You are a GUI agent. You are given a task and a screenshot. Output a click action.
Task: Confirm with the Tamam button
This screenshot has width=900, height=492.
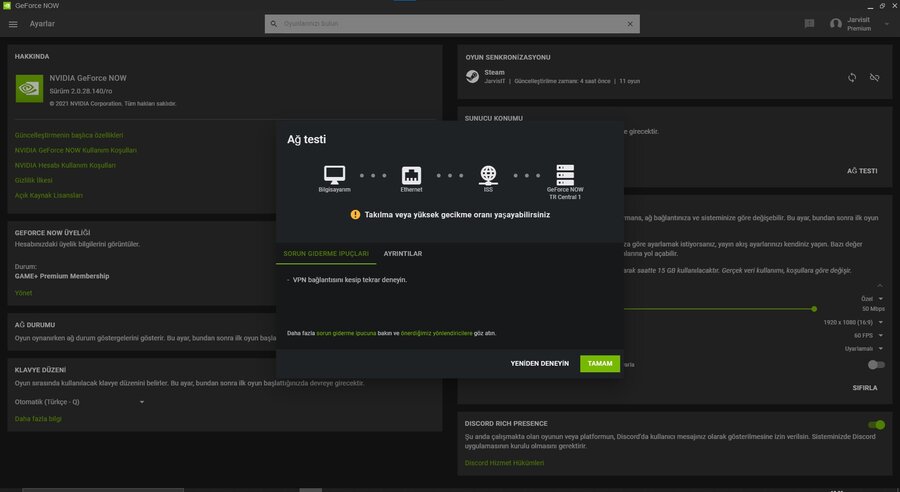click(600, 363)
